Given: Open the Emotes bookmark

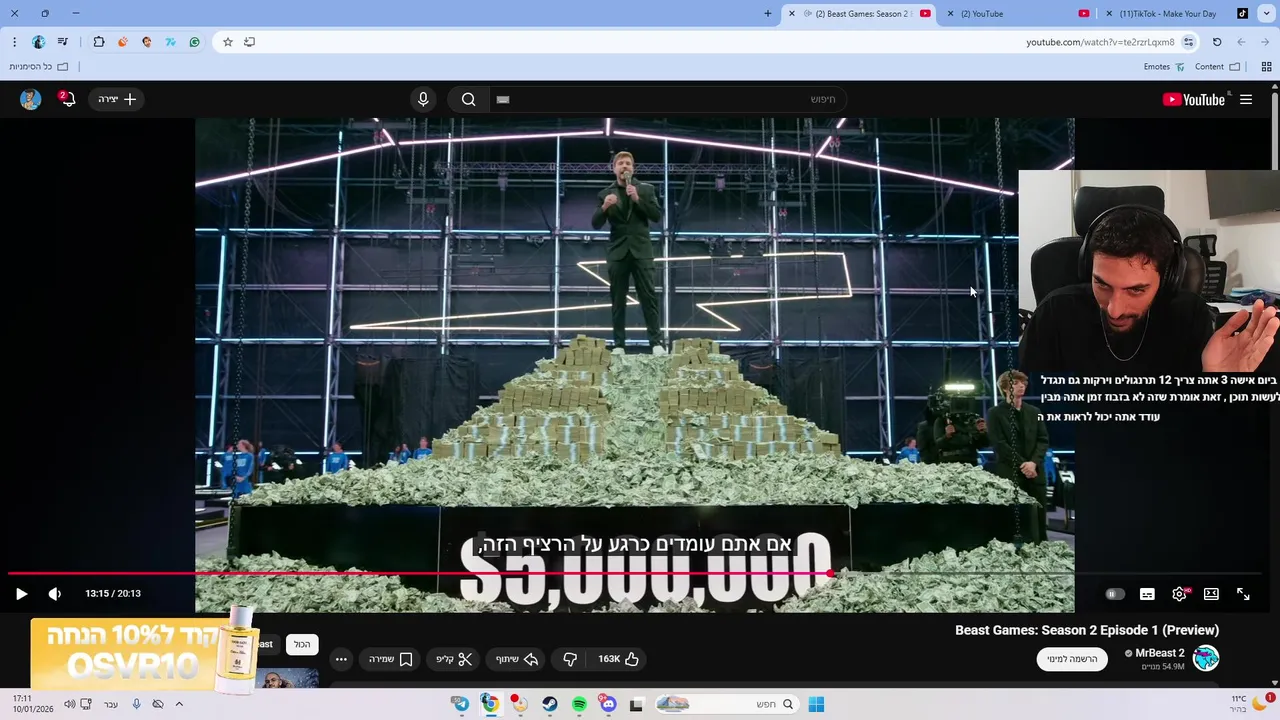Looking at the screenshot, I should point(1164,67).
